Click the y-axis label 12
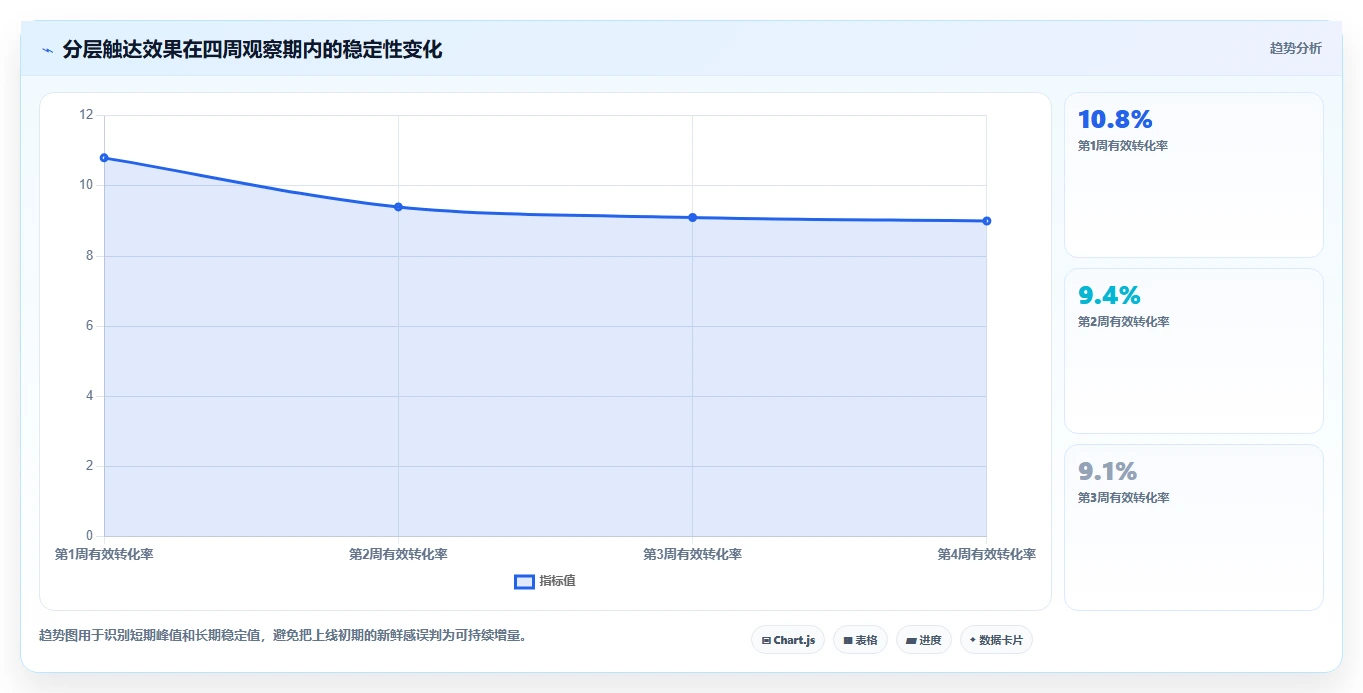The height and width of the screenshot is (693, 1363). [86, 115]
